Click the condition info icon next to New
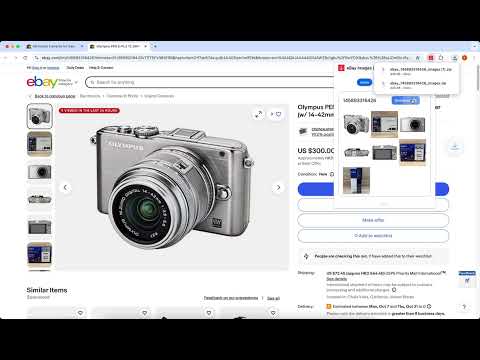The height and width of the screenshot is (360, 480). [332, 174]
